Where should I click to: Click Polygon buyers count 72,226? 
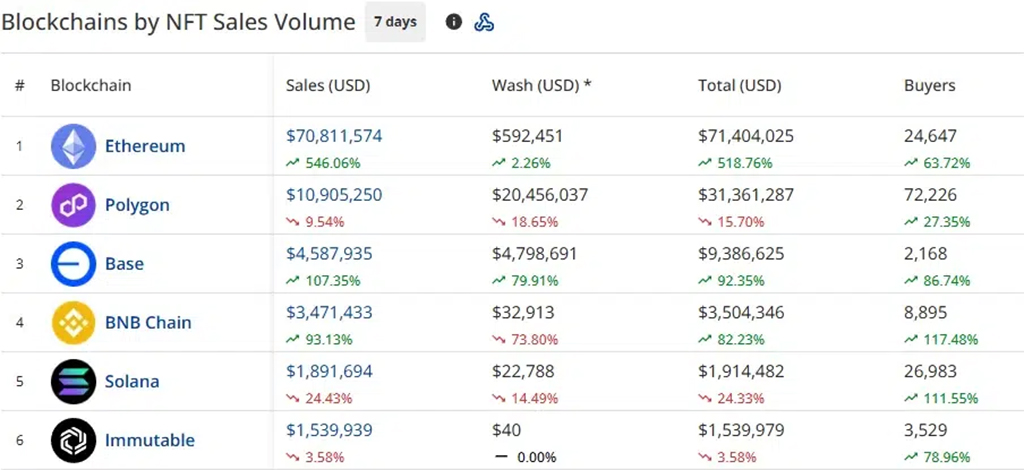(931, 195)
